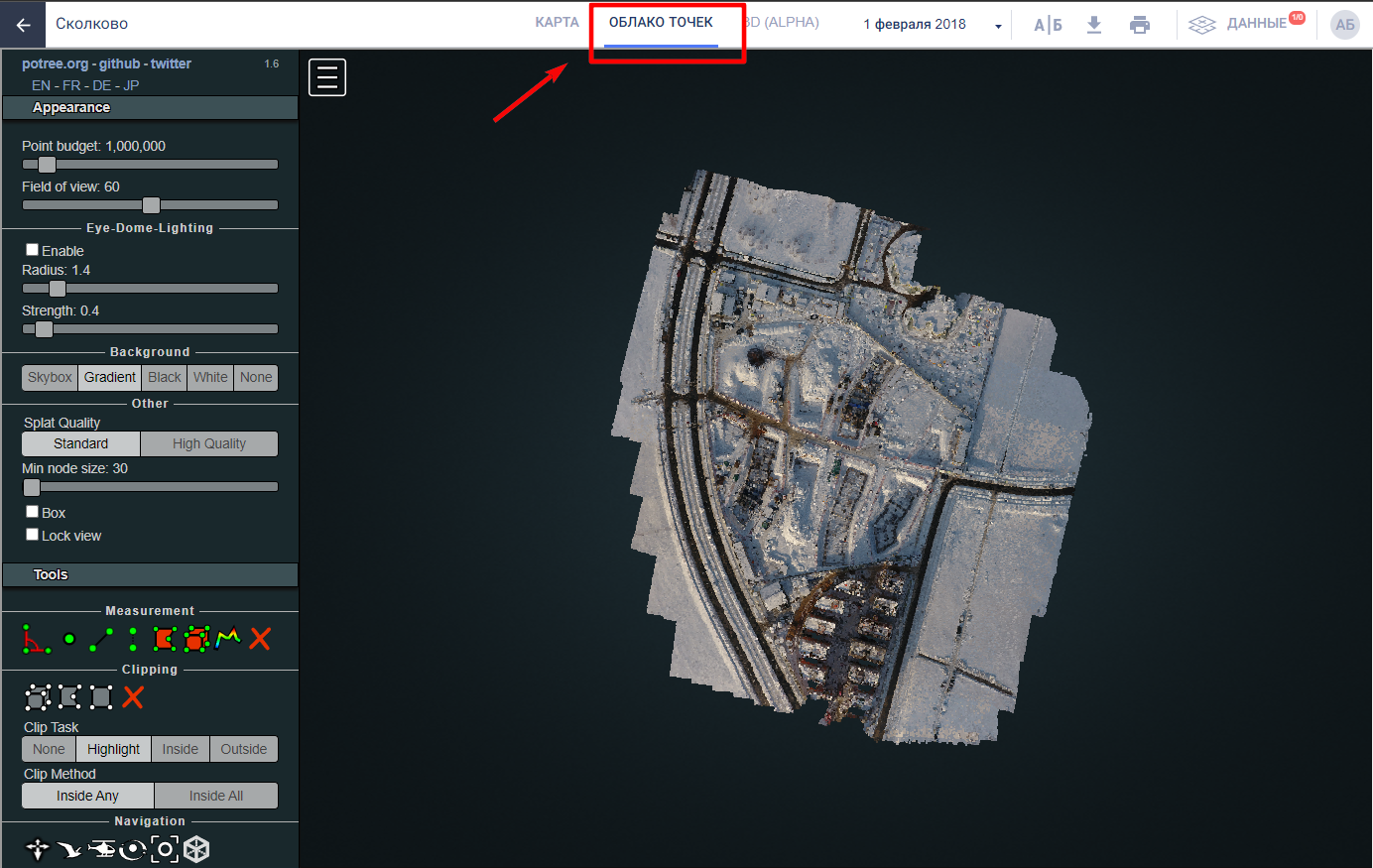Collapse the Tools section header

coord(150,574)
